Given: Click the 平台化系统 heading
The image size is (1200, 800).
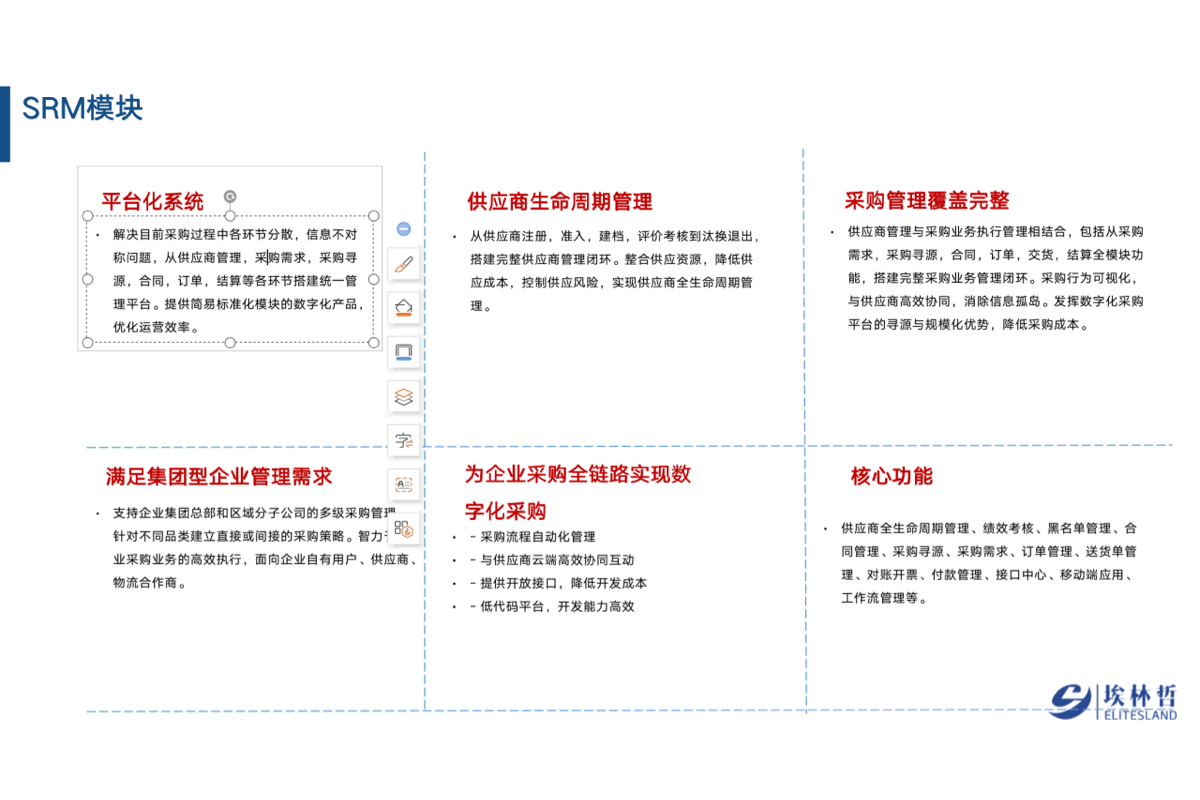Looking at the screenshot, I should (x=153, y=201).
